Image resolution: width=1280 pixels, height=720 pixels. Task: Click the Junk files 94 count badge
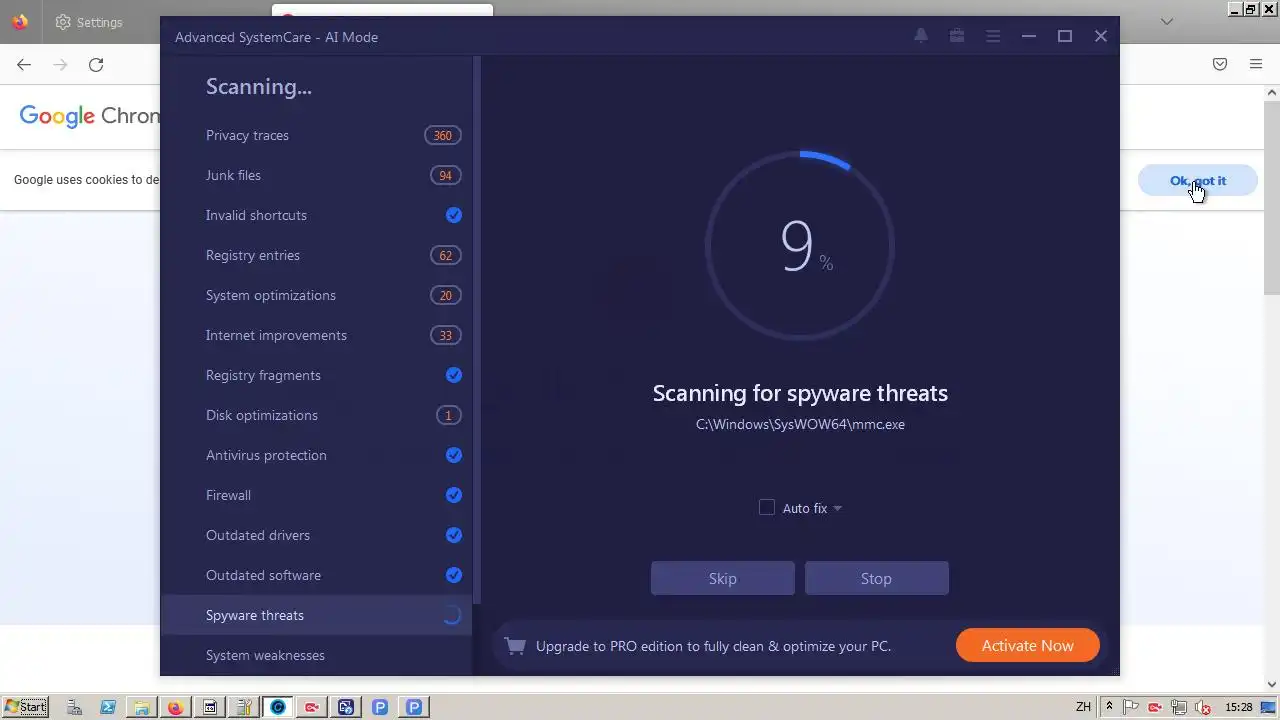(x=446, y=175)
